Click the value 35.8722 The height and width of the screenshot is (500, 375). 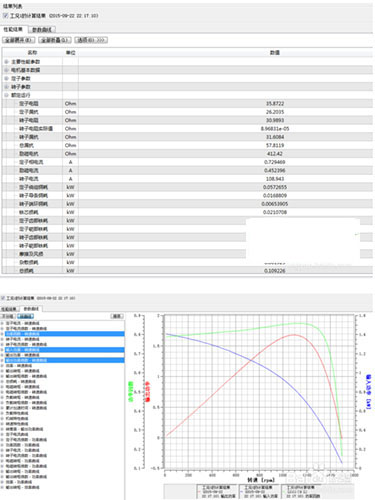275,103
